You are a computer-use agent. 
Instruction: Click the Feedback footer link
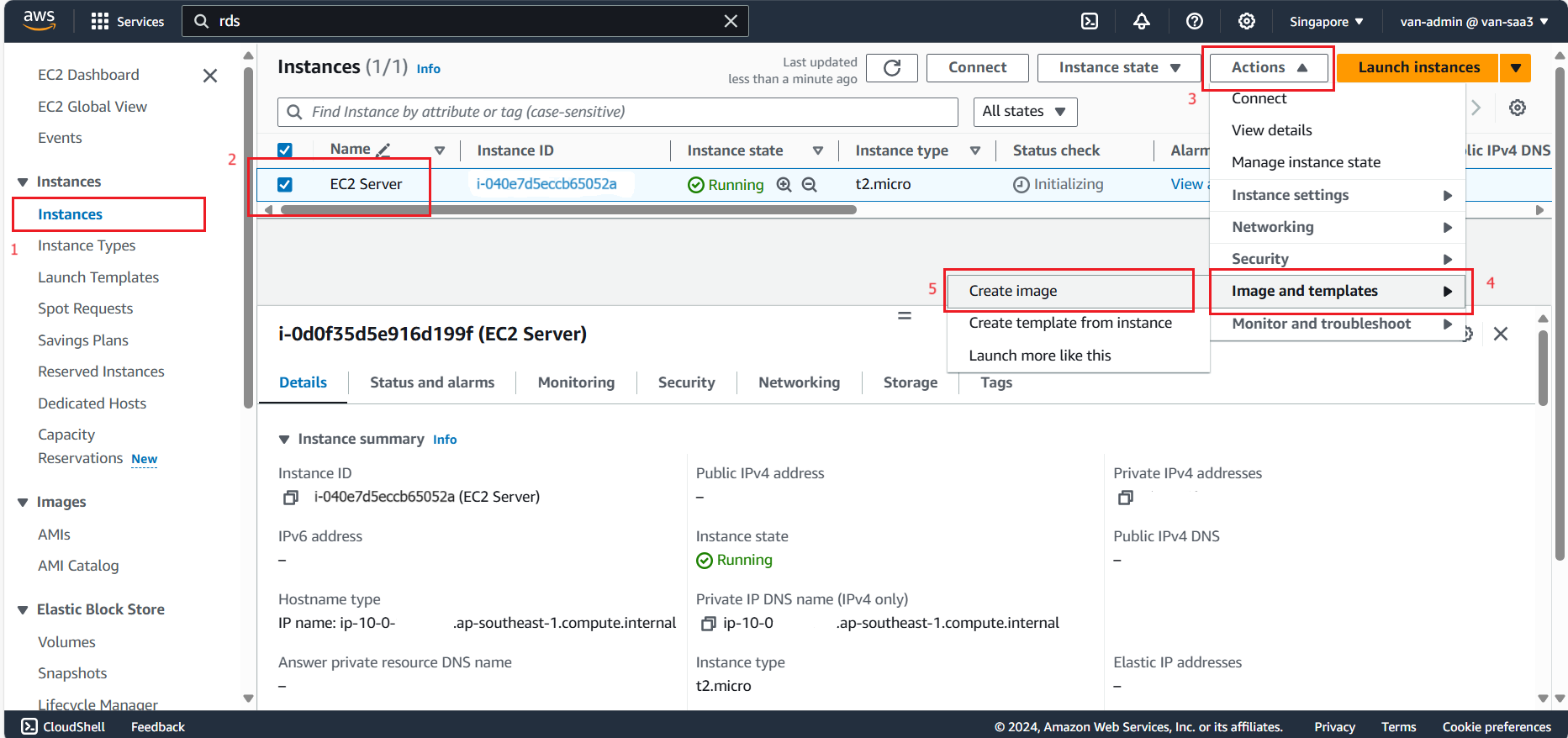(158, 727)
